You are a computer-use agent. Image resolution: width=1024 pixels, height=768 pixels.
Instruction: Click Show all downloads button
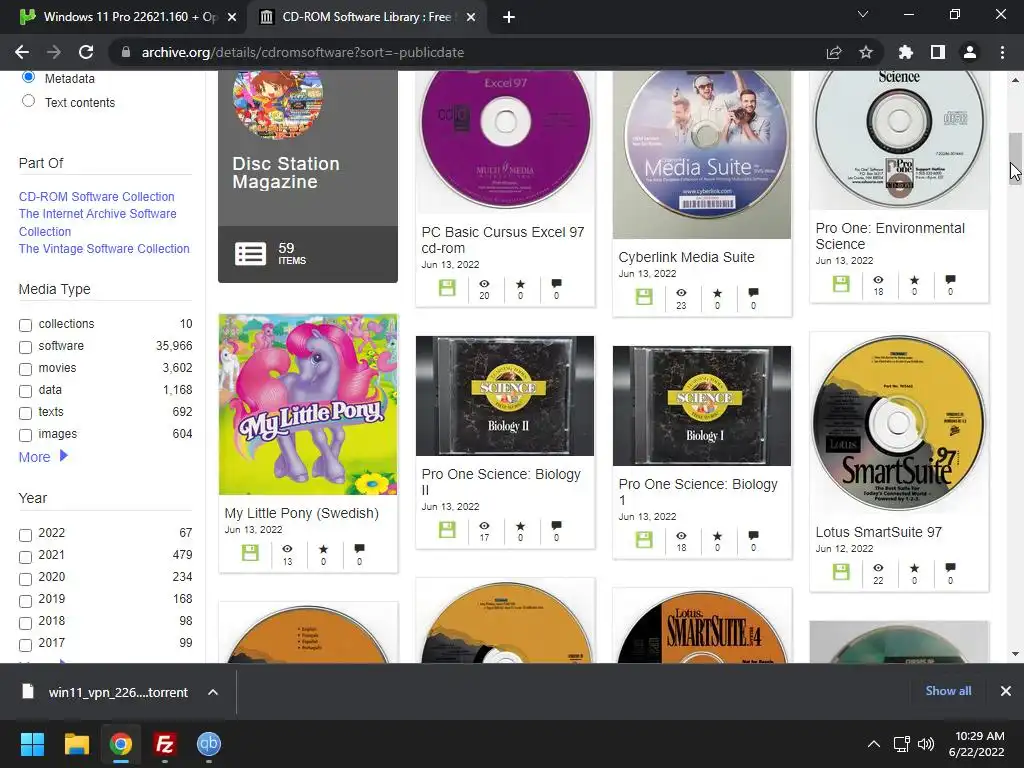[x=948, y=691]
